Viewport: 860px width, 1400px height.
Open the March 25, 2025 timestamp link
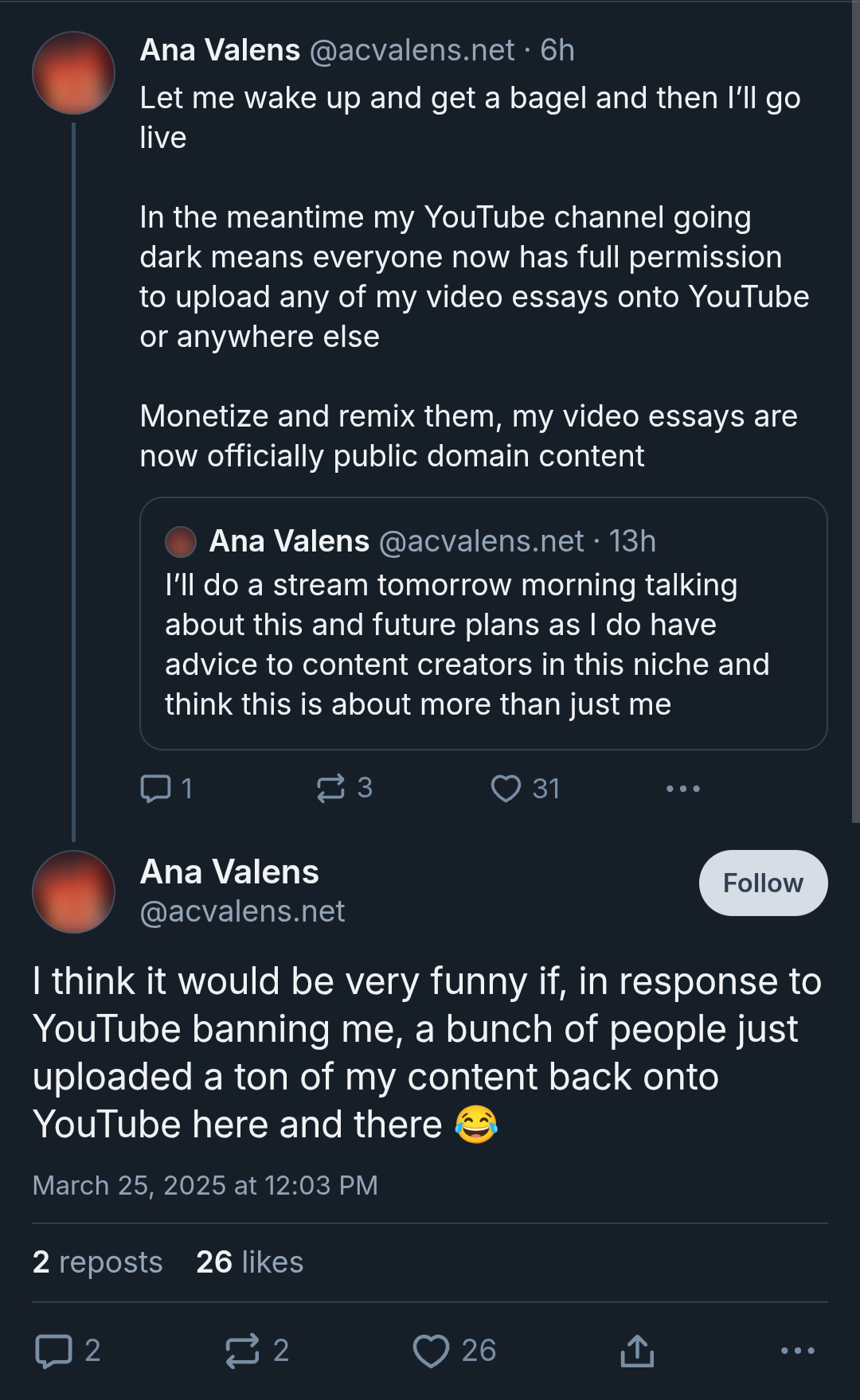(205, 1185)
